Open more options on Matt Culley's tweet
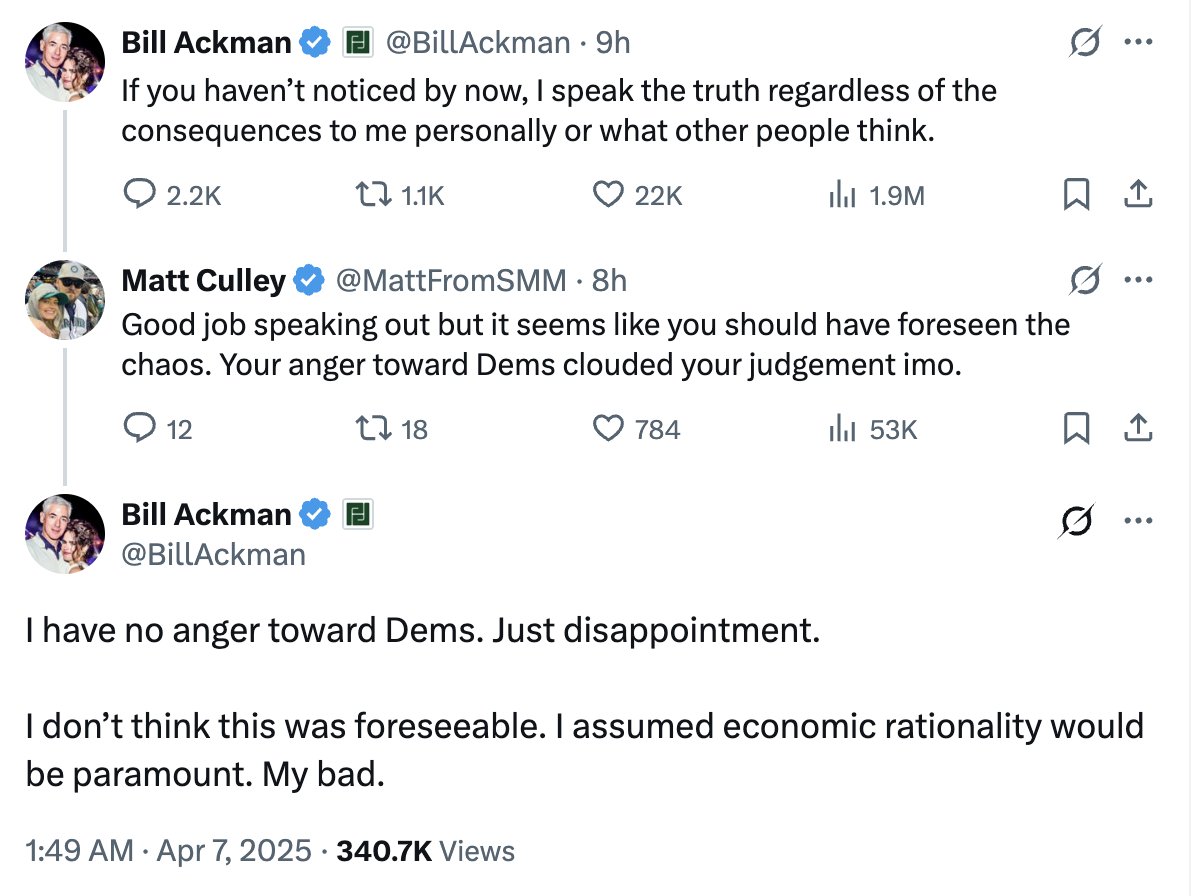The width and height of the screenshot is (1194, 896). pyautogui.click(x=1138, y=280)
